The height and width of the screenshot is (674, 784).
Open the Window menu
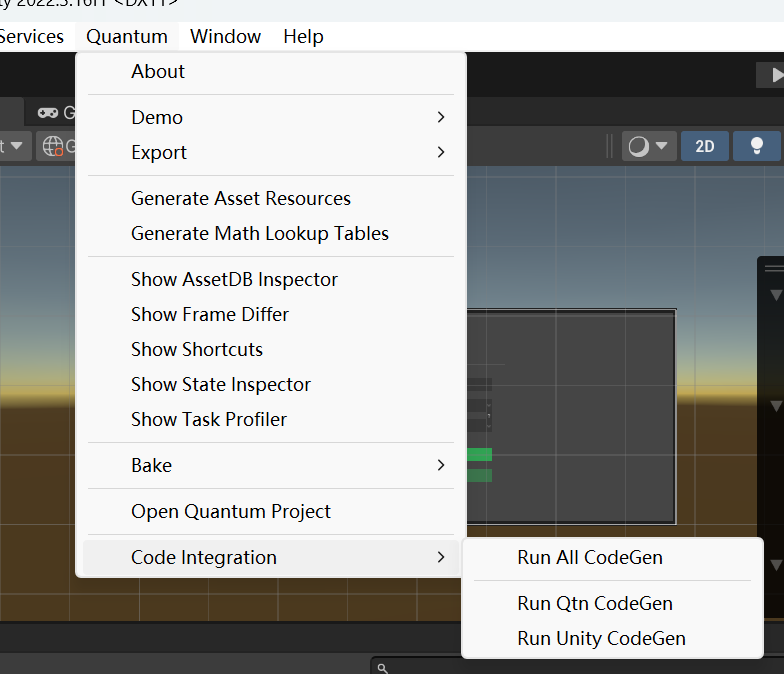click(x=225, y=36)
